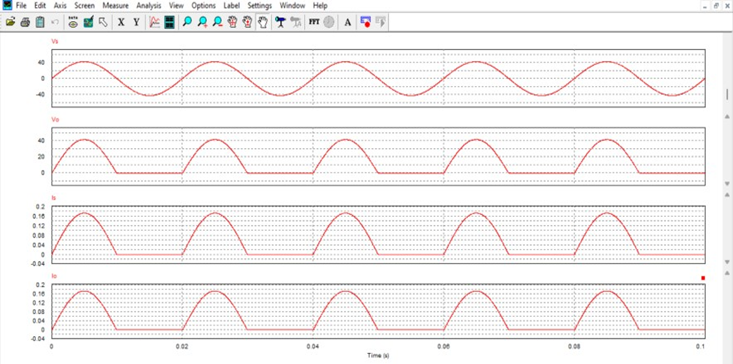Open the Window menu
The width and height of the screenshot is (733, 364).
click(x=292, y=6)
